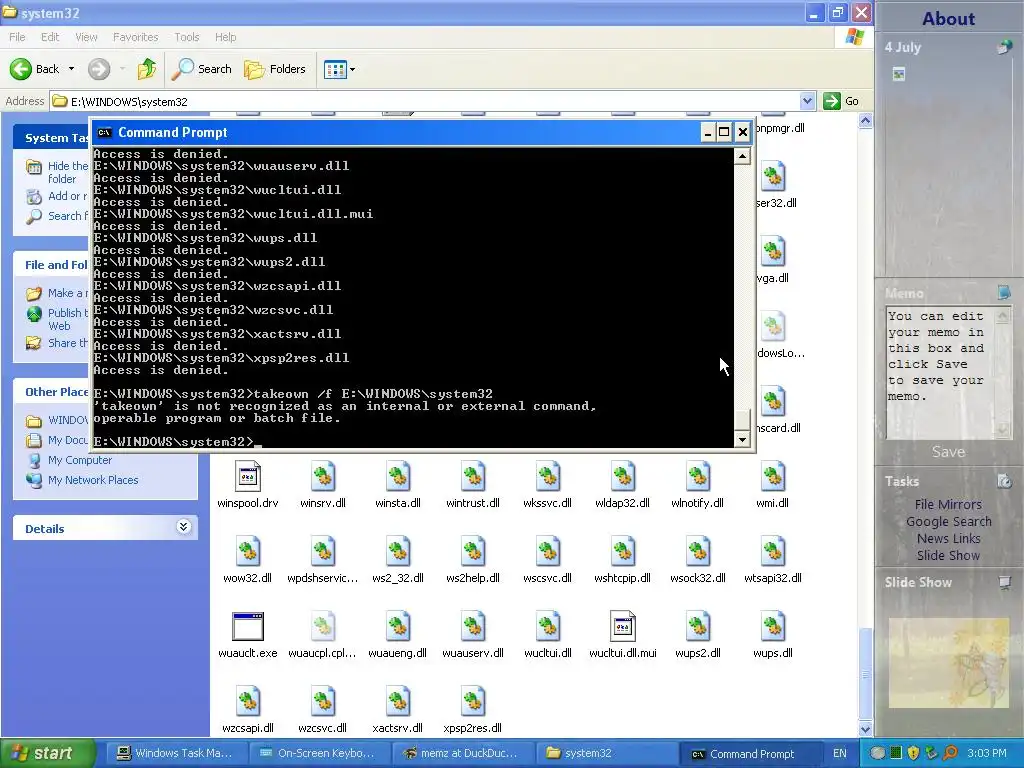The height and width of the screenshot is (768, 1024).
Task: Select the xactsrv.dll file icon
Action: click(398, 701)
